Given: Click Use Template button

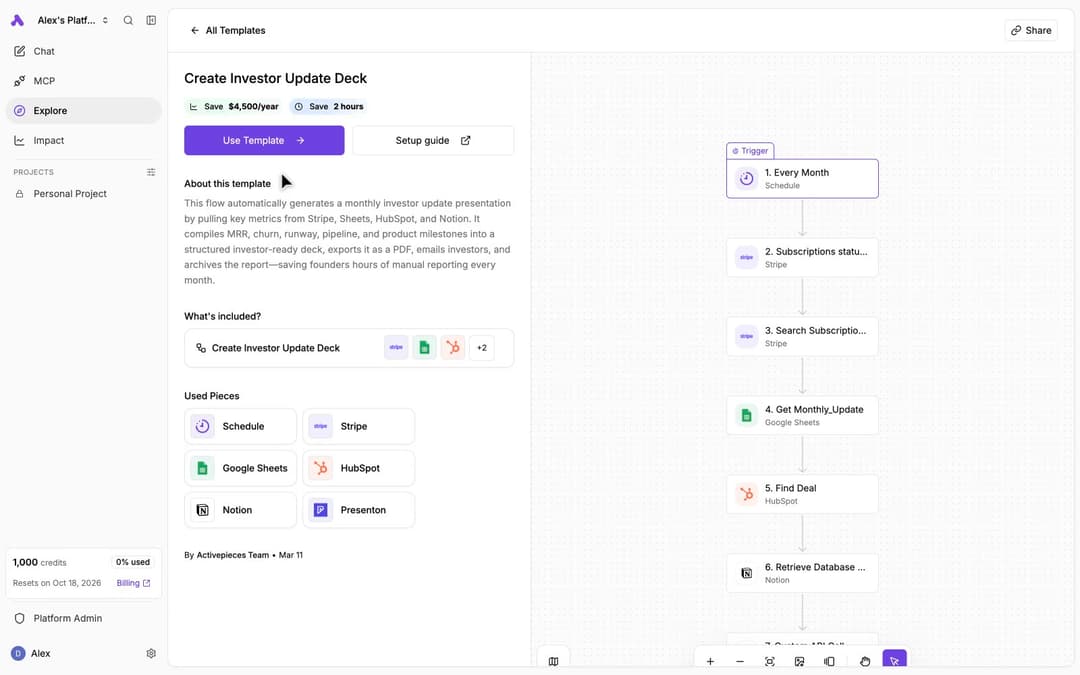Looking at the screenshot, I should tap(264, 141).
